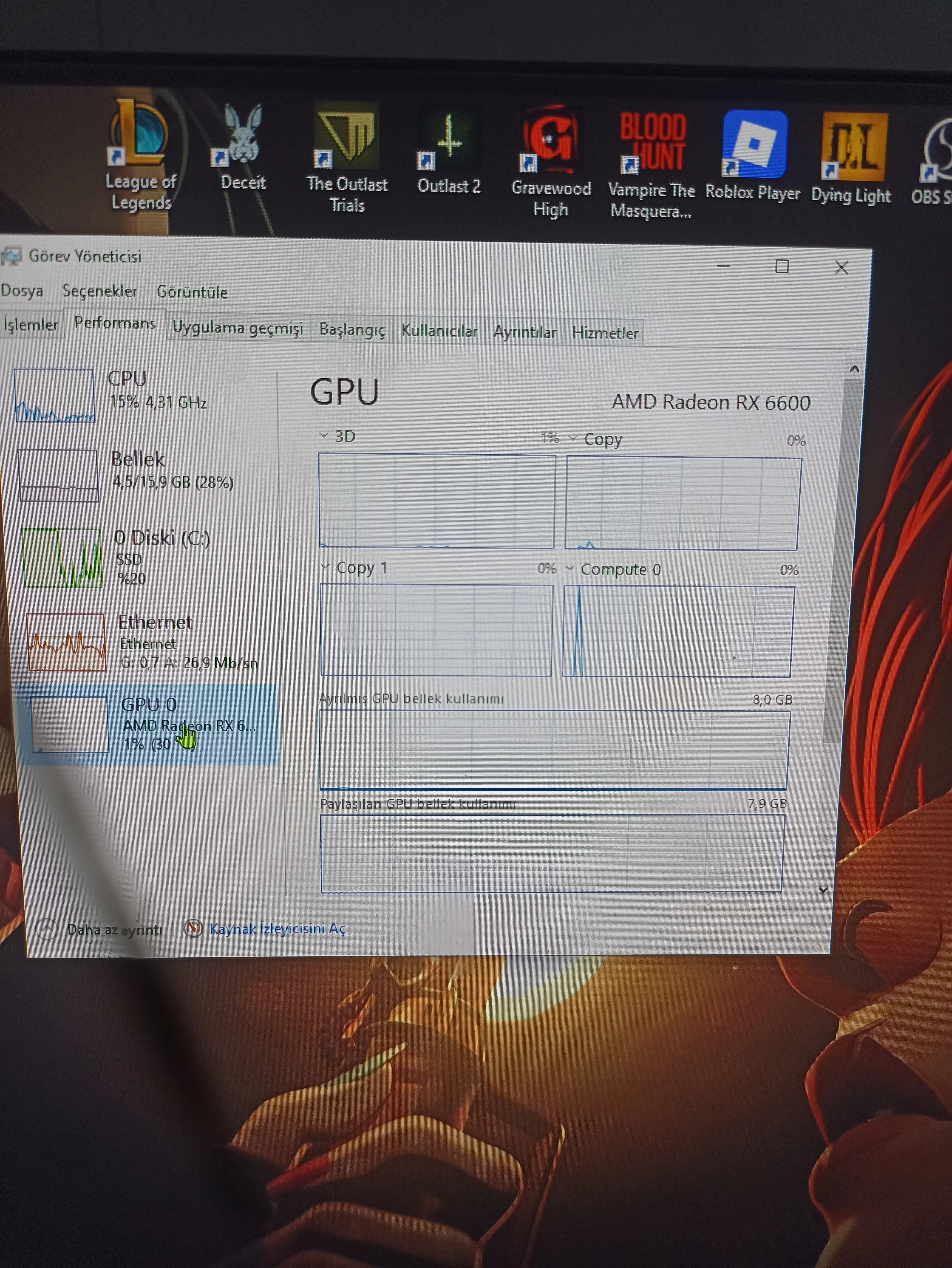Image resolution: width=952 pixels, height=1268 pixels.
Task: Select the CPU performance thumbnail
Action: [x=55, y=395]
